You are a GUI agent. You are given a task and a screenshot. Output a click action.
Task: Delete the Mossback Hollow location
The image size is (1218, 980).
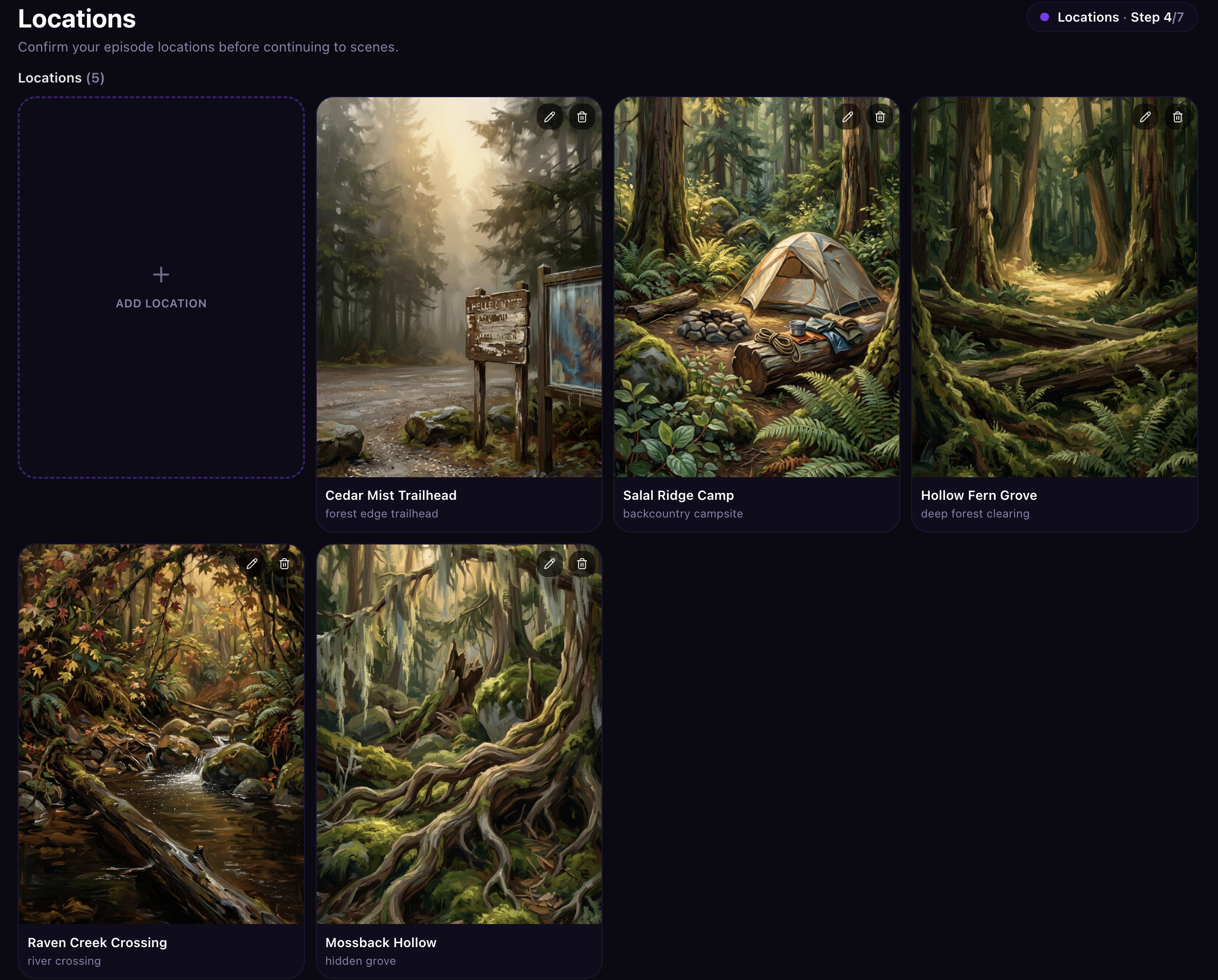pos(582,564)
